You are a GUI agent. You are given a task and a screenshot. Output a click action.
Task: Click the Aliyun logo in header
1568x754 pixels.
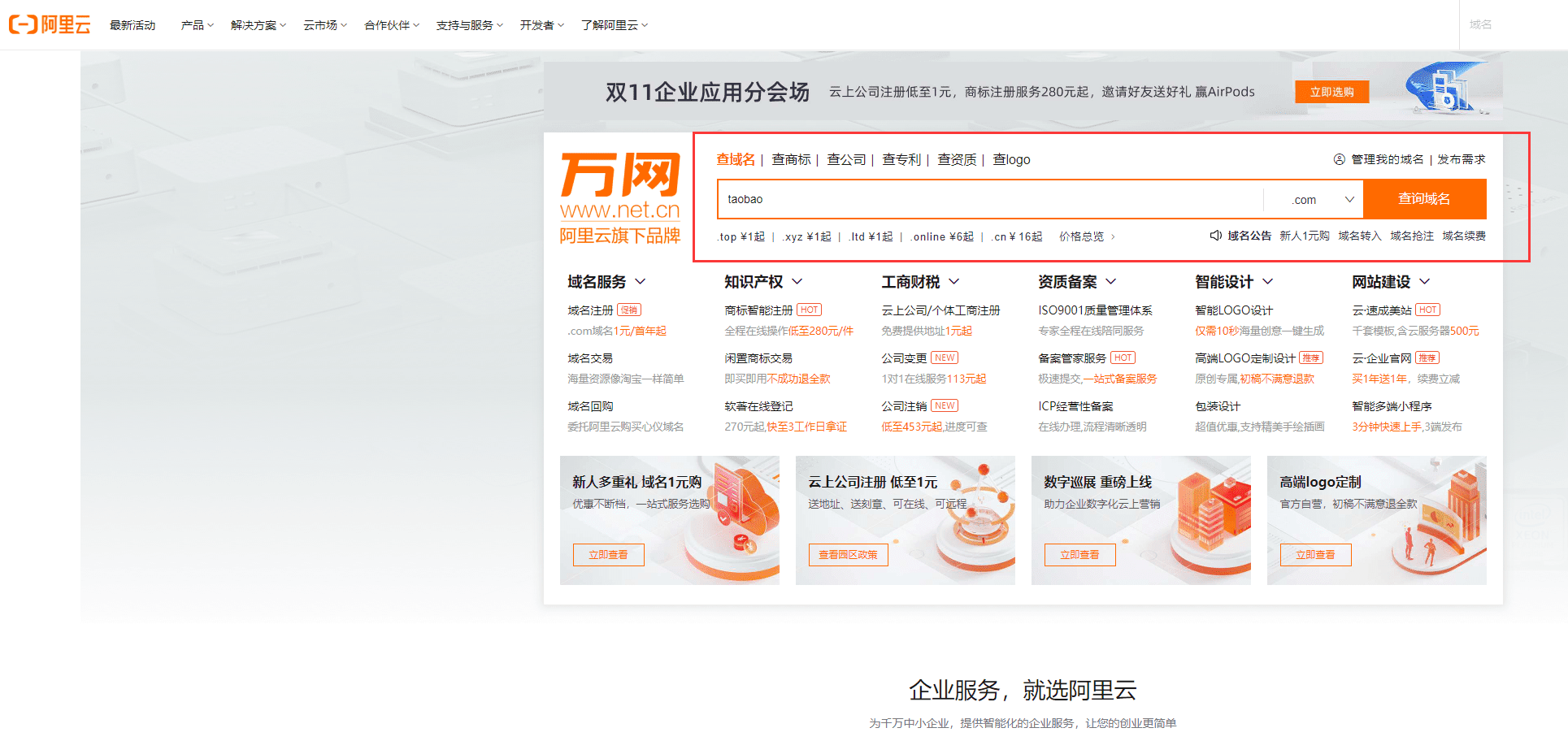tap(50, 25)
